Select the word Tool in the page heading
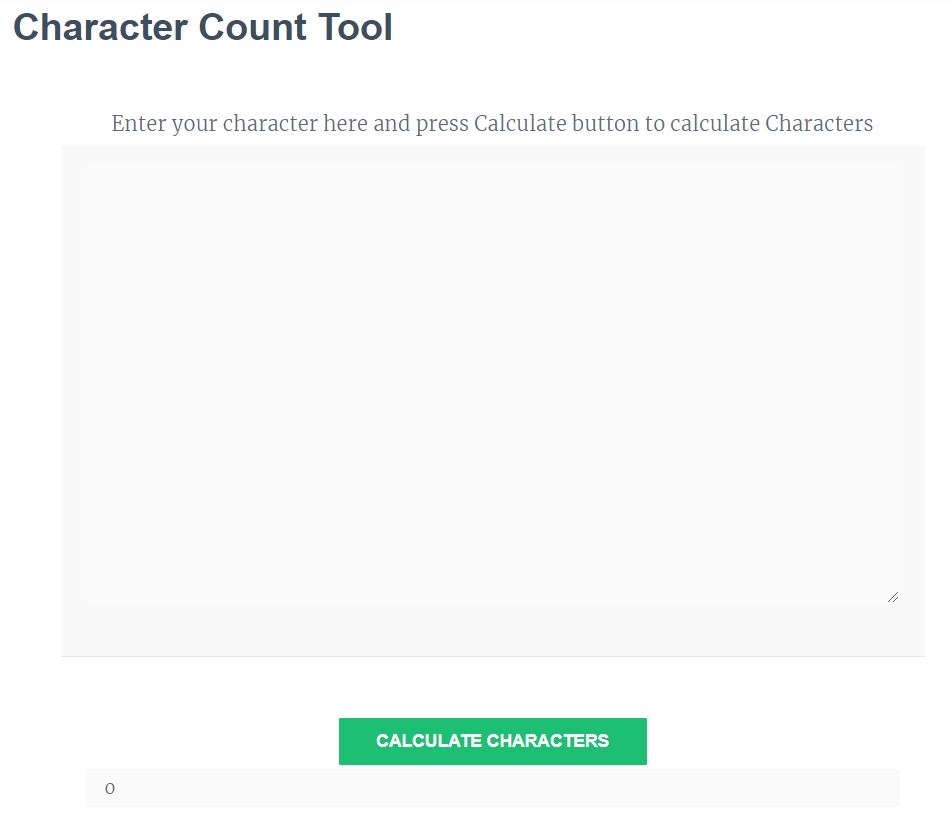 click(x=355, y=28)
